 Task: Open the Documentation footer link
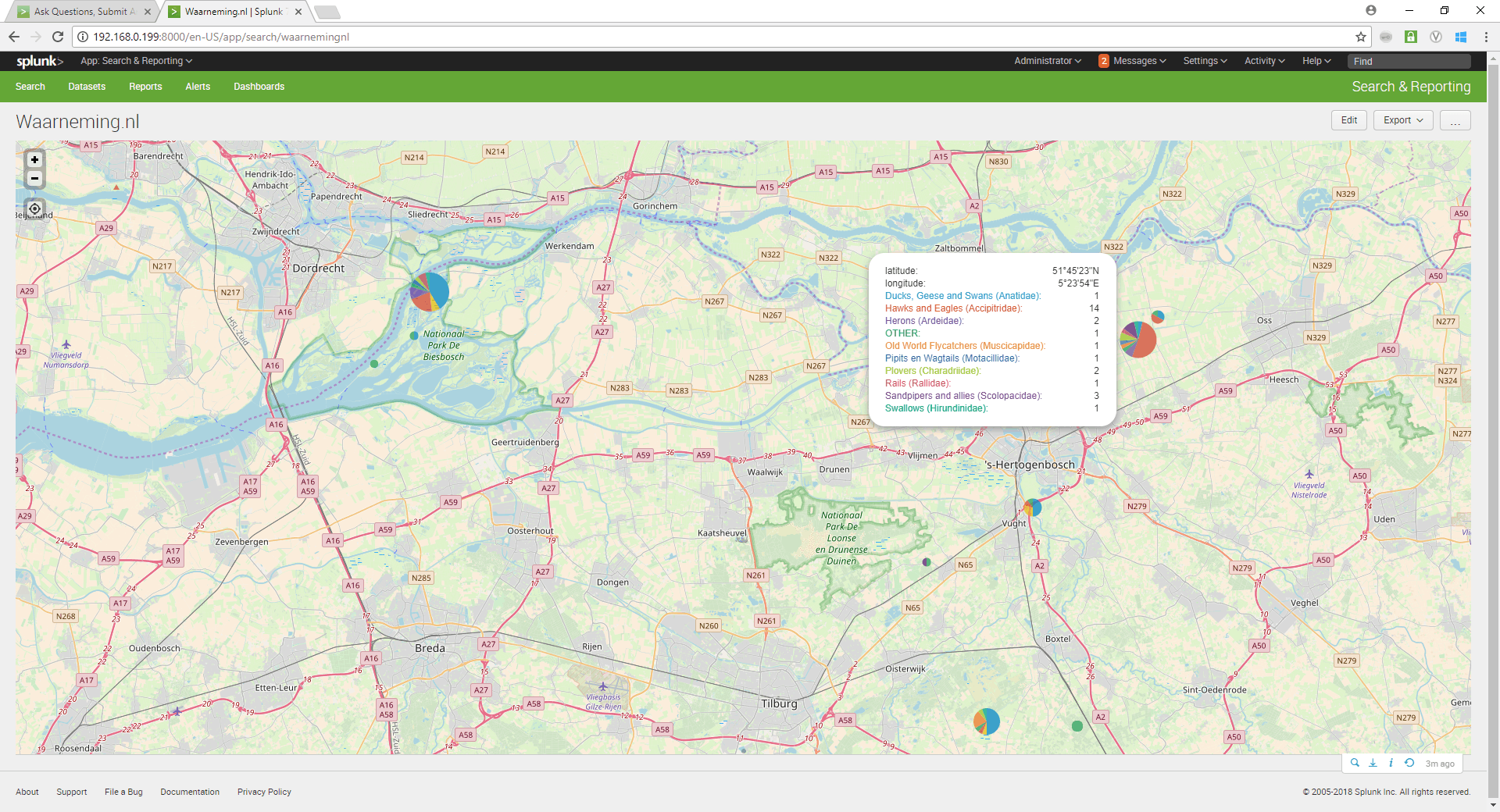pos(190,792)
